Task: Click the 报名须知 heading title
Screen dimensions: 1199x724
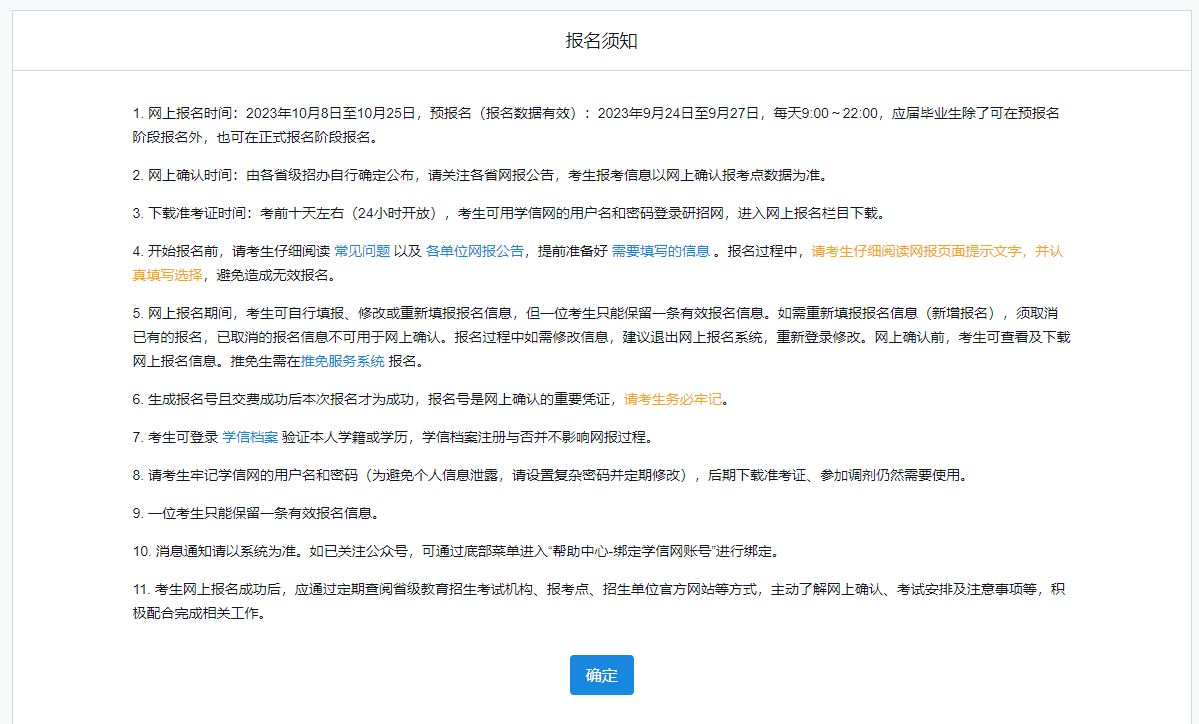Action: [x=601, y=41]
